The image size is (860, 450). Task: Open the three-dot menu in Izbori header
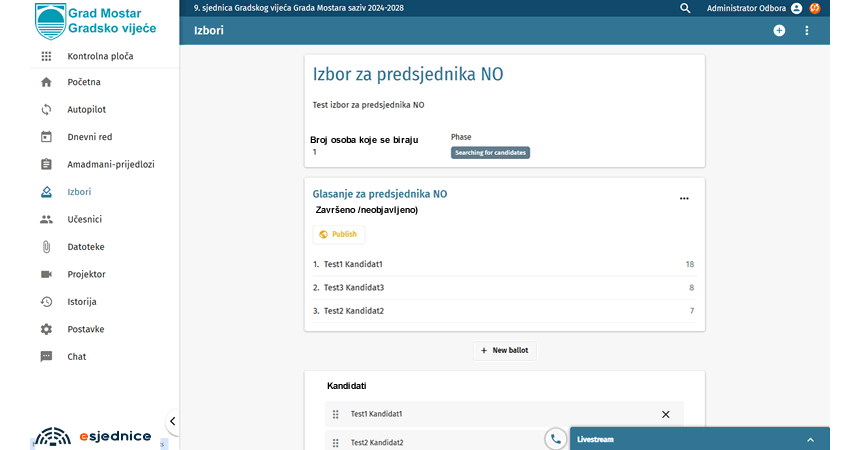click(x=807, y=31)
